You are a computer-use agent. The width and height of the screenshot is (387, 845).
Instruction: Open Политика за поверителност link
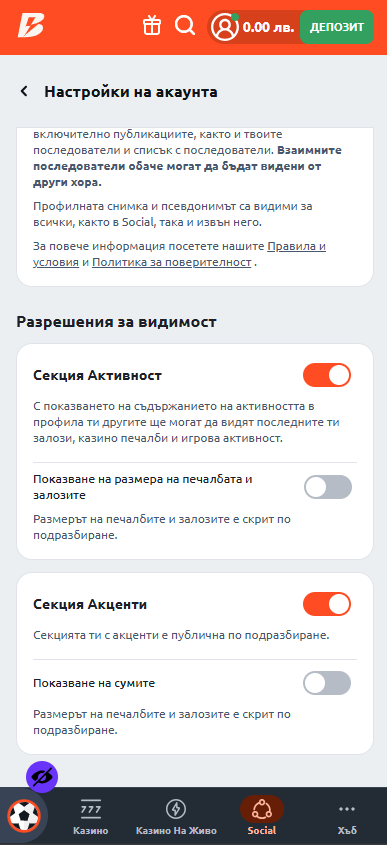(x=171, y=263)
